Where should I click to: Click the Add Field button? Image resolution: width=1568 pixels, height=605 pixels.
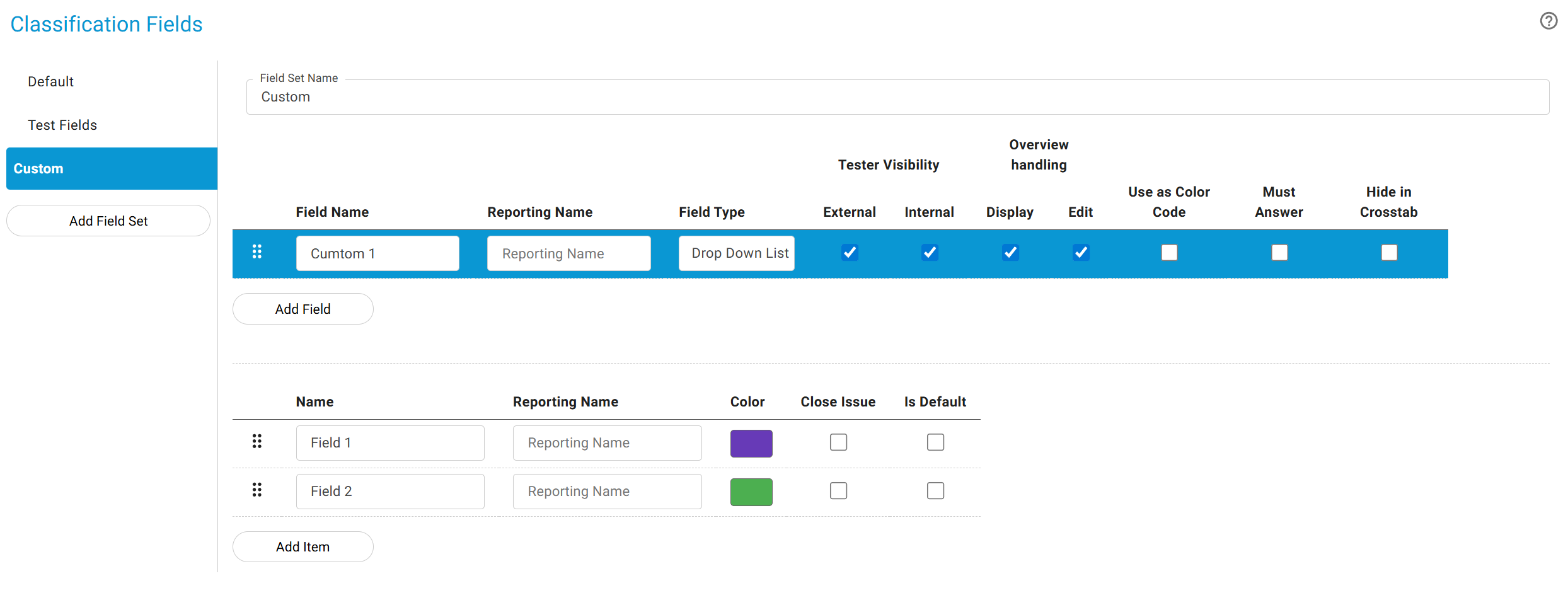coord(303,309)
